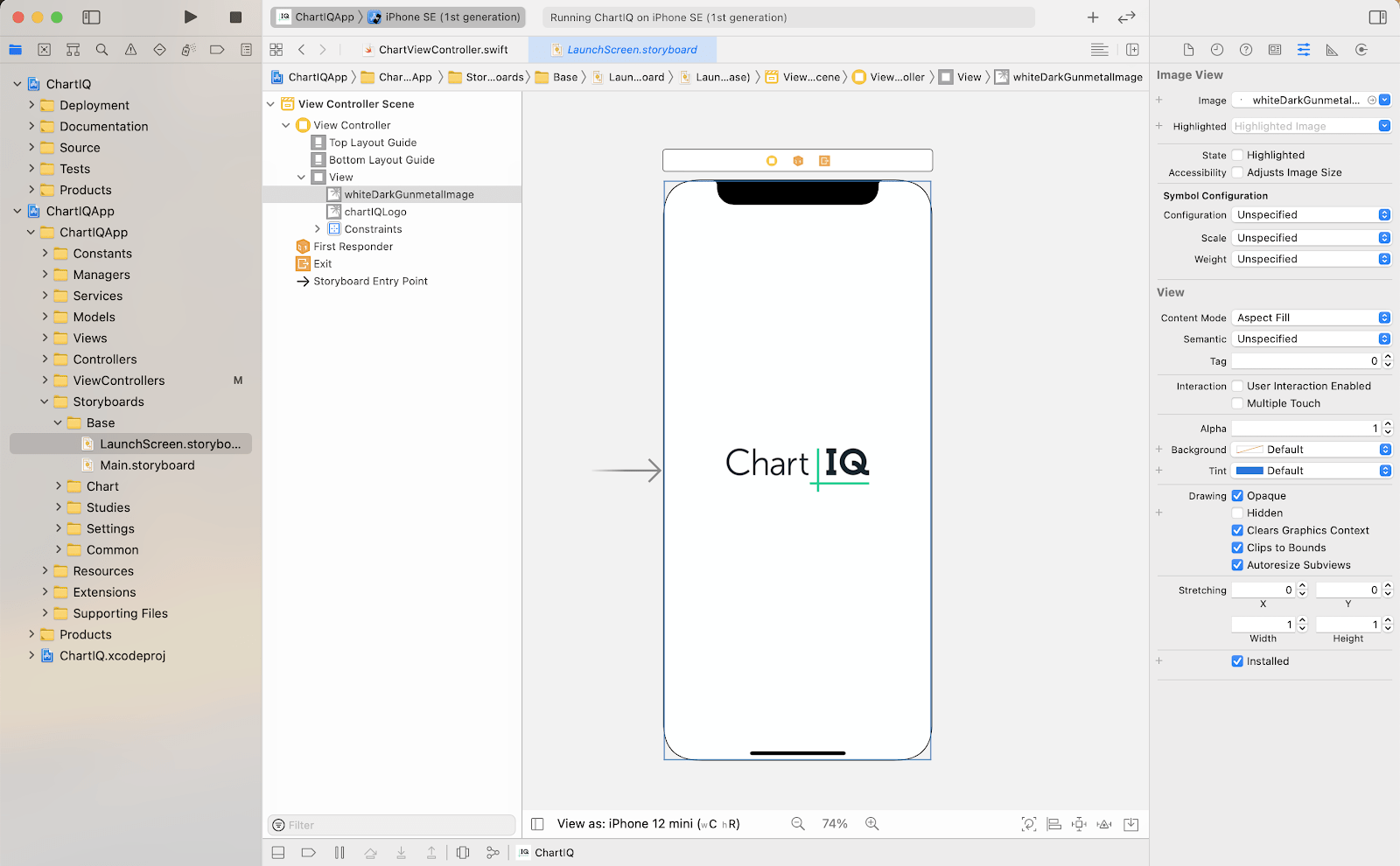Image resolution: width=1400 pixels, height=866 pixels.
Task: Toggle the Hidden checkbox in Drawing options
Action: click(x=1238, y=513)
